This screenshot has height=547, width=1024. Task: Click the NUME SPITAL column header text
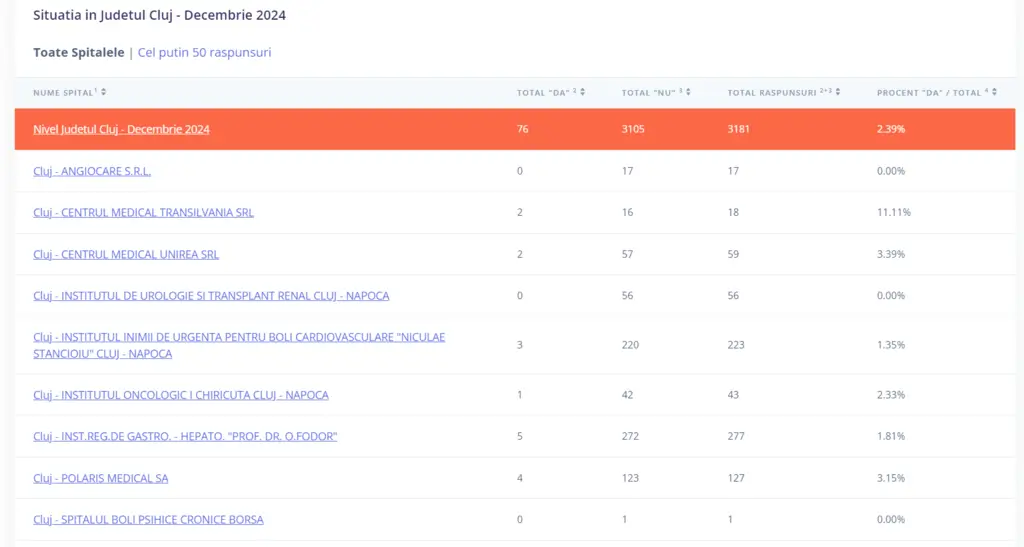pos(65,93)
